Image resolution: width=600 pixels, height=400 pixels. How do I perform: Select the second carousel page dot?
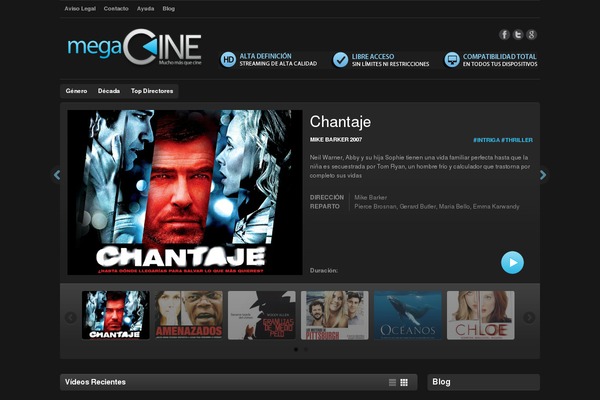coord(306,349)
